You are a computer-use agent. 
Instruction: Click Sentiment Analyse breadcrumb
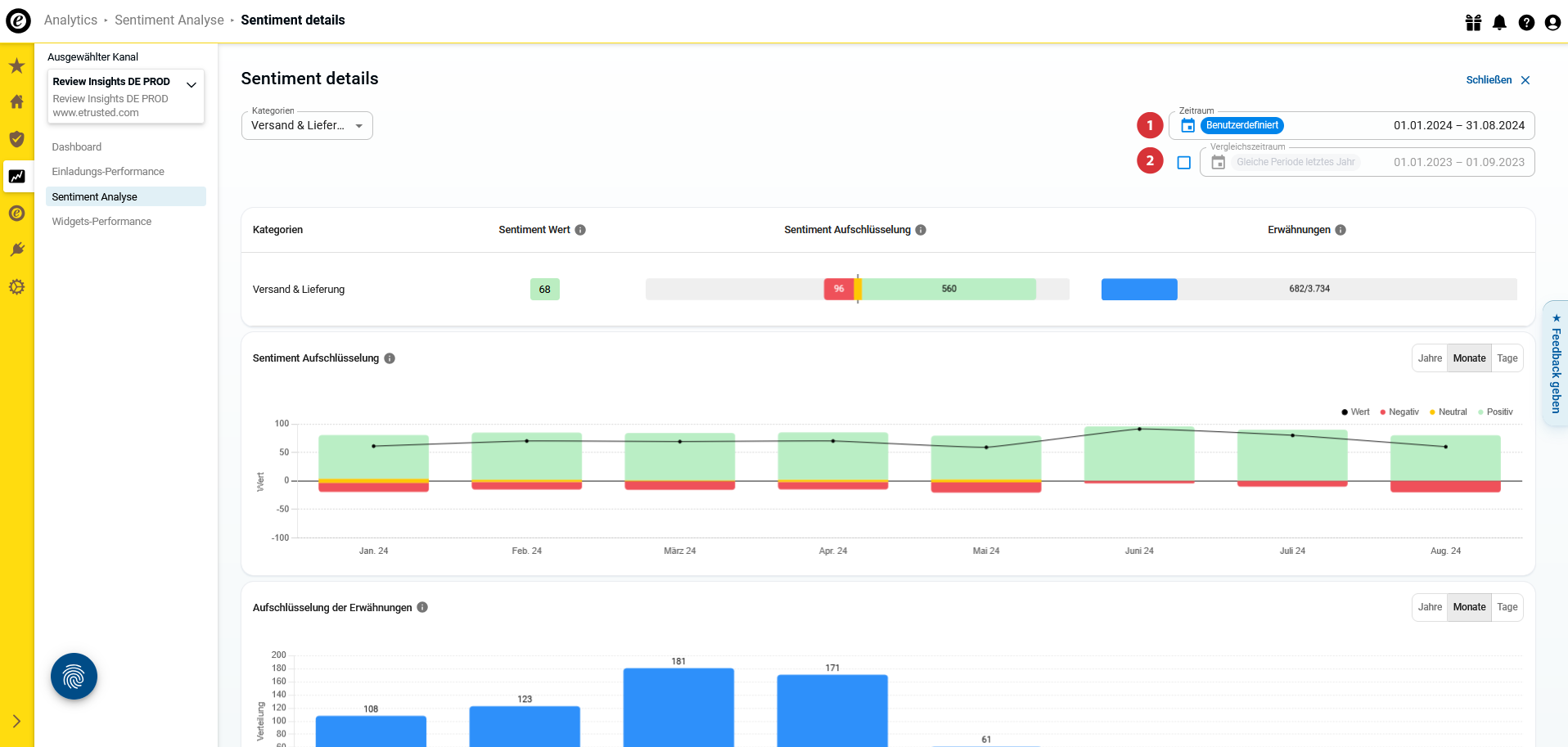pos(169,20)
